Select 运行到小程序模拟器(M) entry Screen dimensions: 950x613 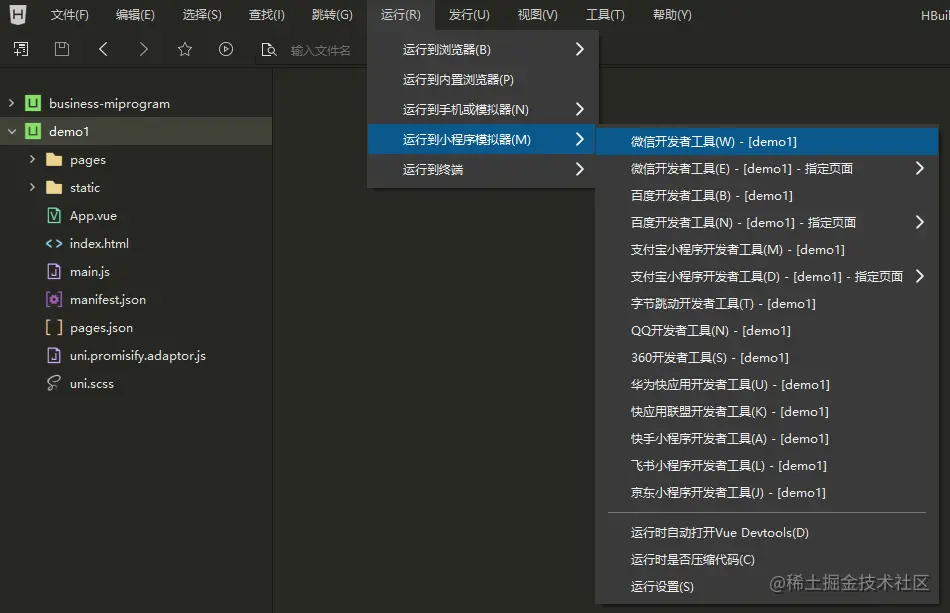(x=482, y=139)
